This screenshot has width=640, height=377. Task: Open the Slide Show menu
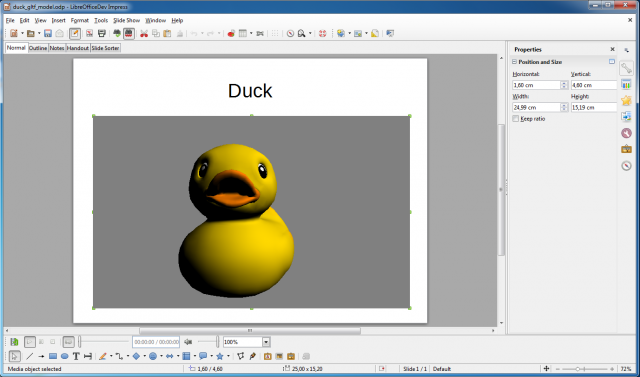point(127,20)
